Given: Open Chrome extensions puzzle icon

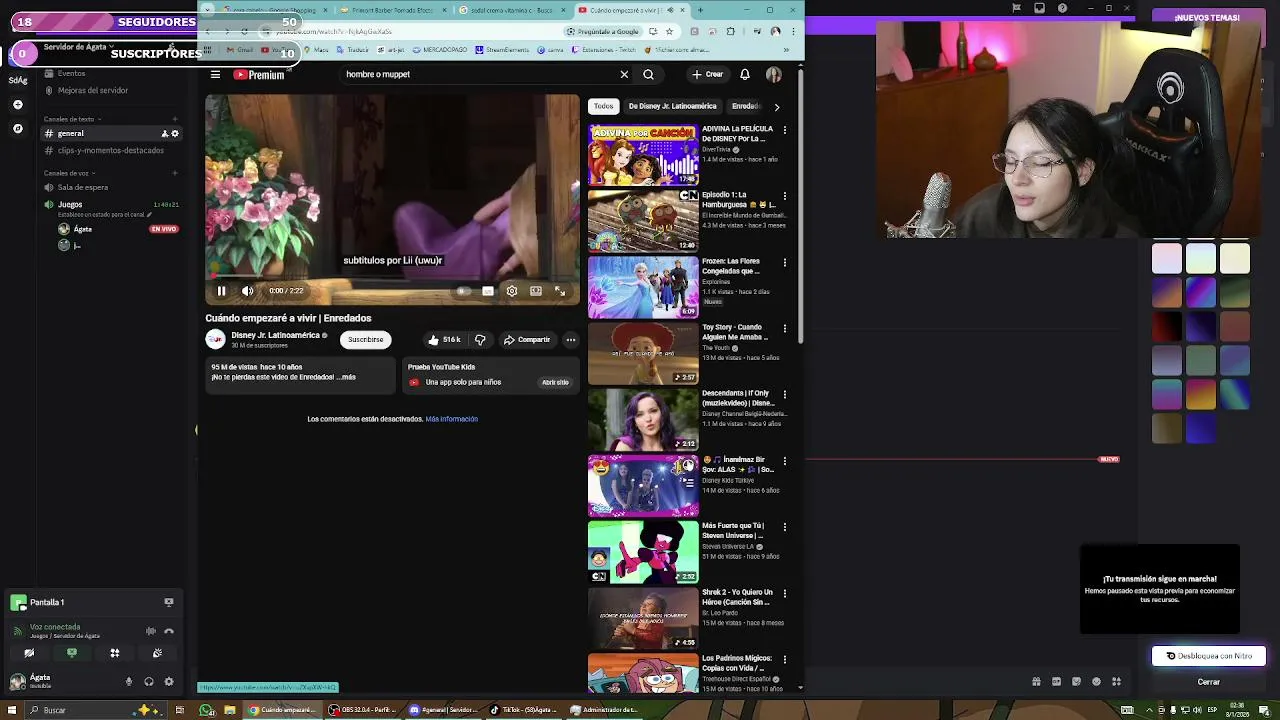Looking at the screenshot, I should click(x=730, y=31).
